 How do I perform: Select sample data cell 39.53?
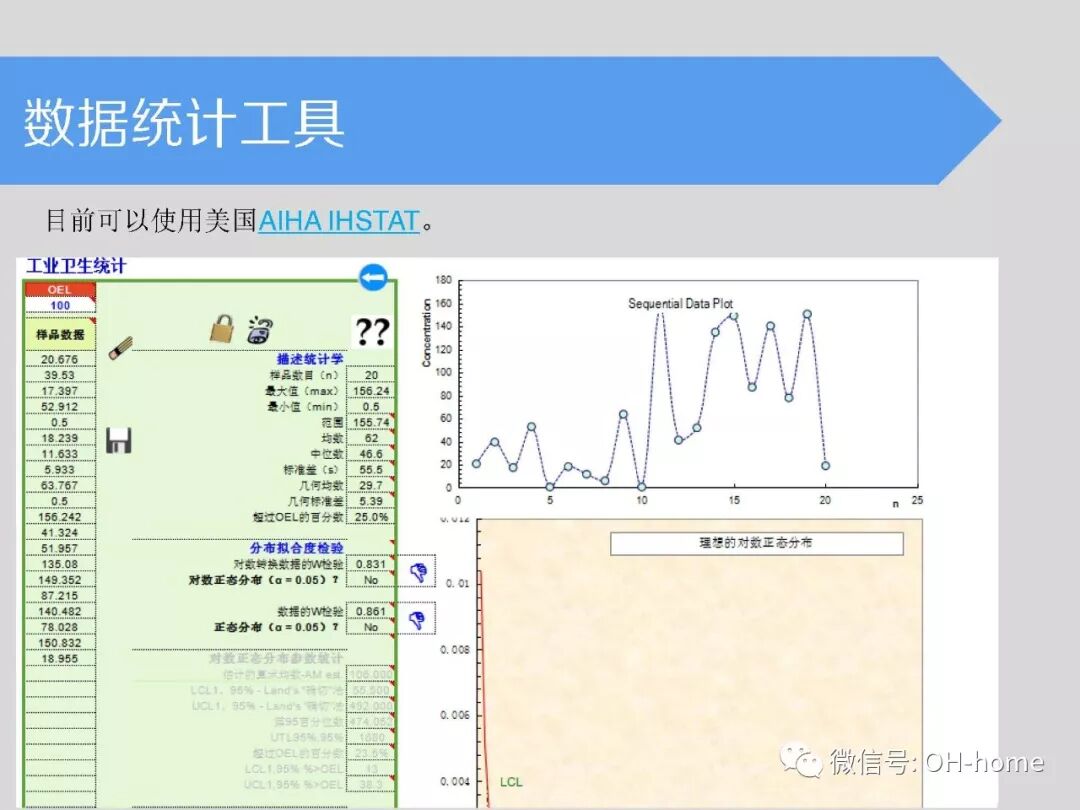(x=60, y=375)
